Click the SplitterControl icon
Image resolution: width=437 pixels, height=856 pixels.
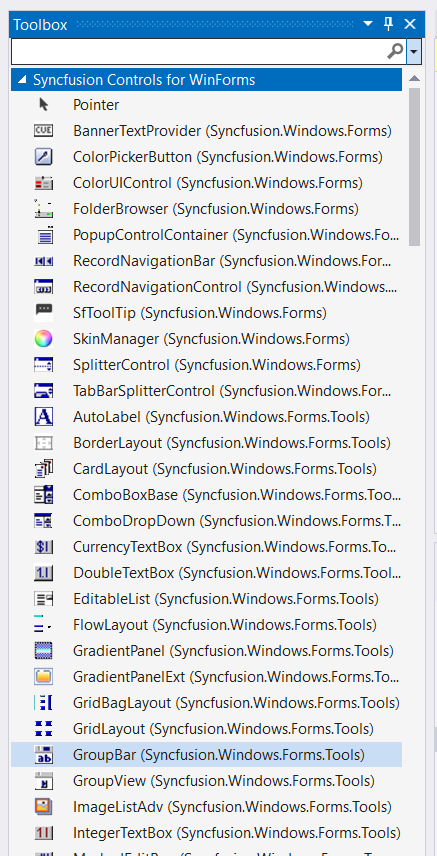click(43, 365)
